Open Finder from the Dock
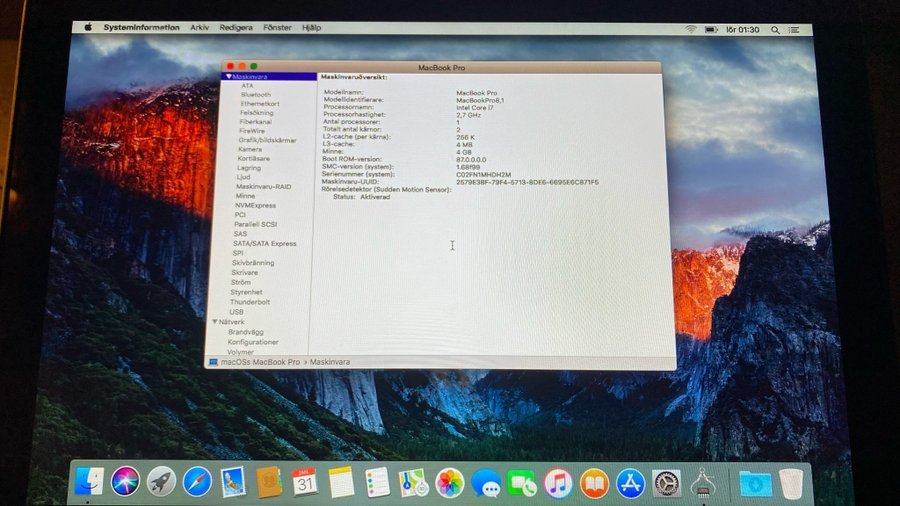Viewport: 900px width, 506px height. click(89, 482)
